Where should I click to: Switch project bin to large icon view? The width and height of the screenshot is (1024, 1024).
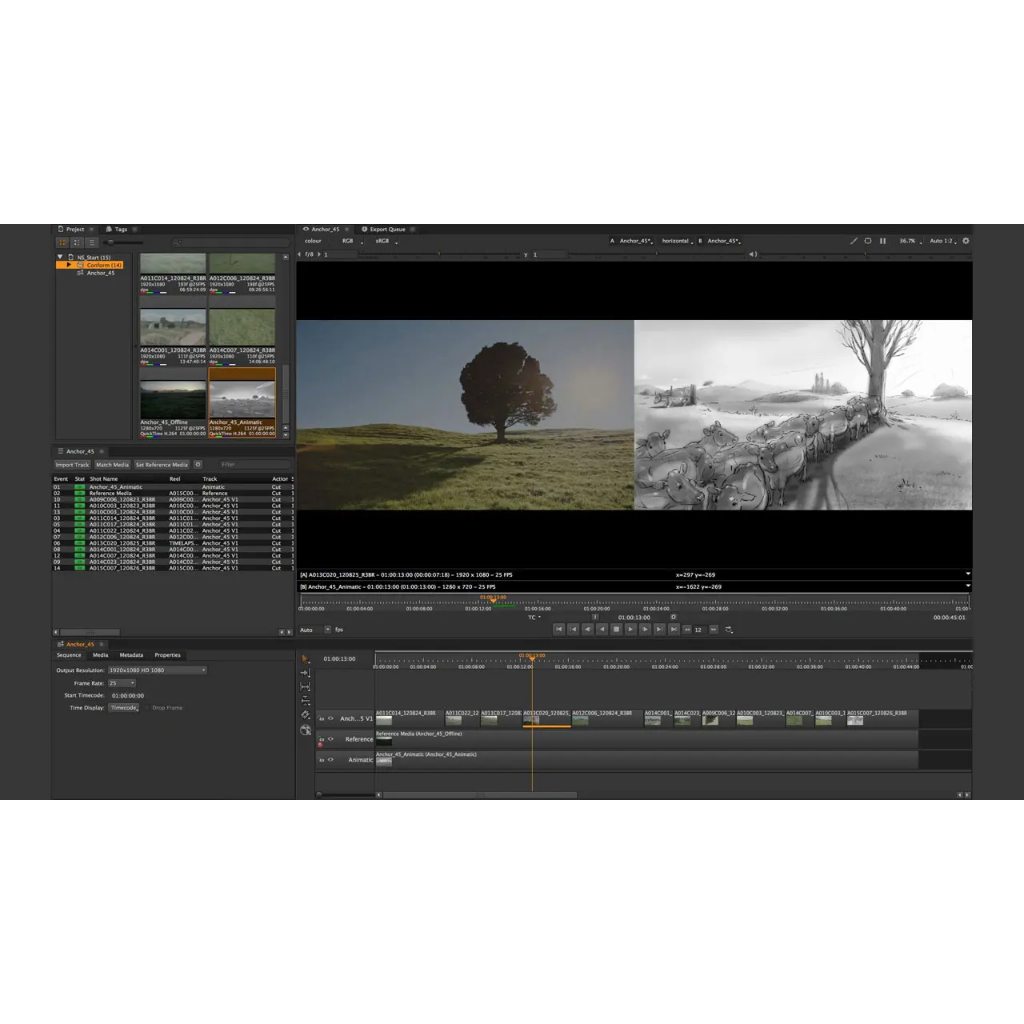tap(62, 242)
